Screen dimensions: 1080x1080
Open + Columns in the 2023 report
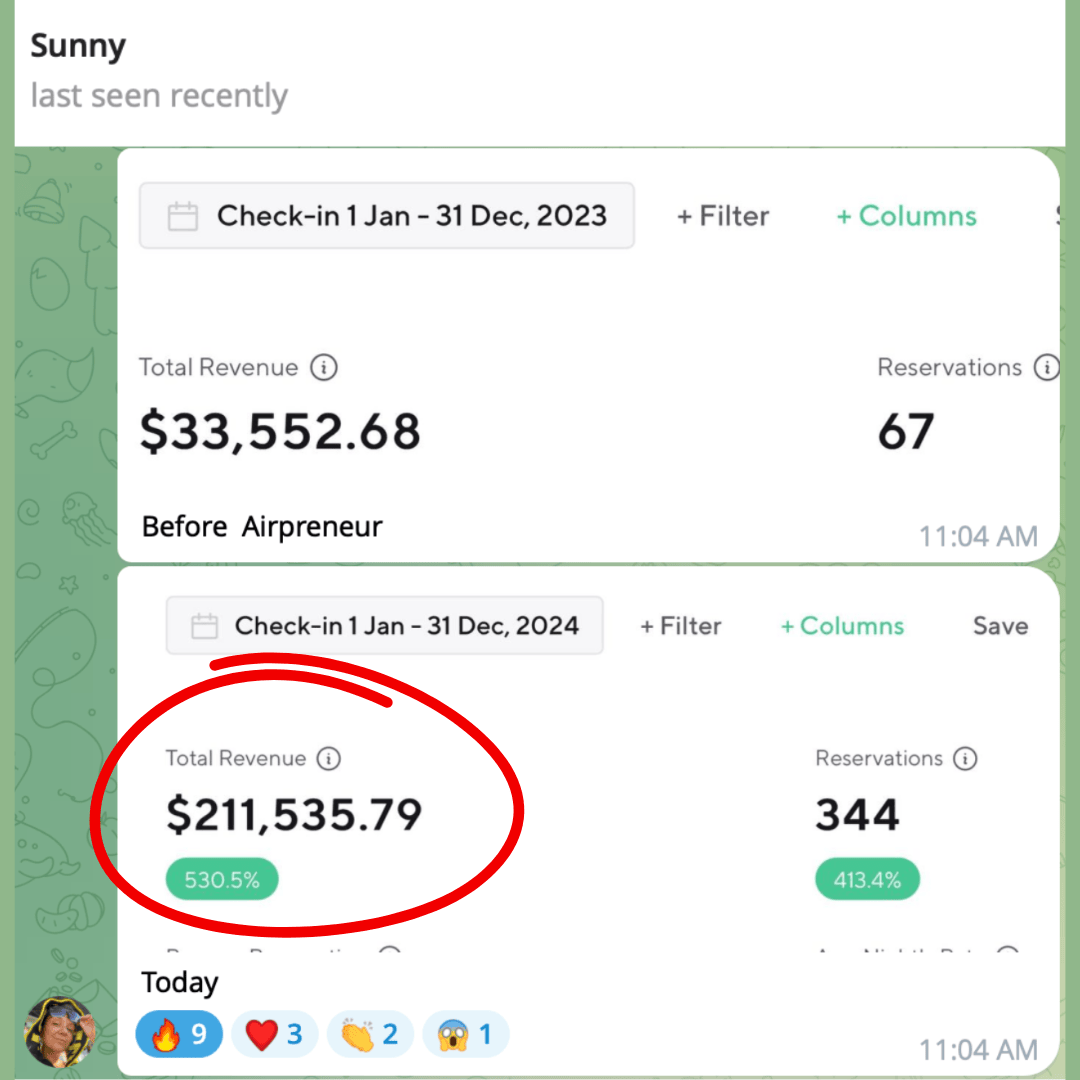[906, 216]
